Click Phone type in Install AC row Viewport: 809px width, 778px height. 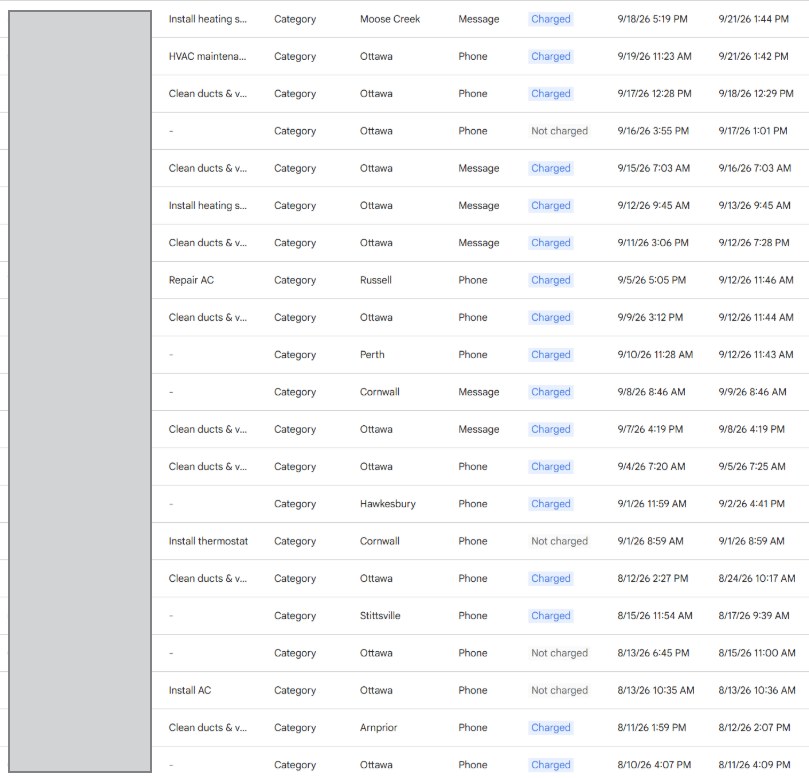point(473,690)
